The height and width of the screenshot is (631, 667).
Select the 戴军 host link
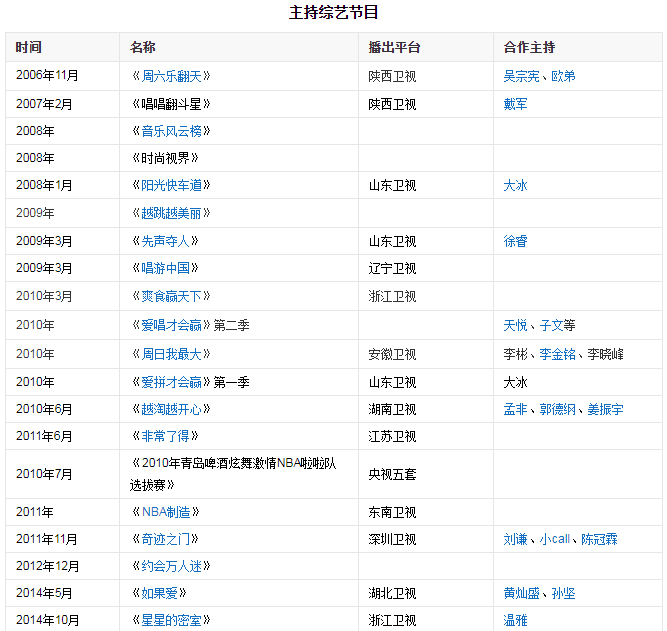[x=515, y=104]
